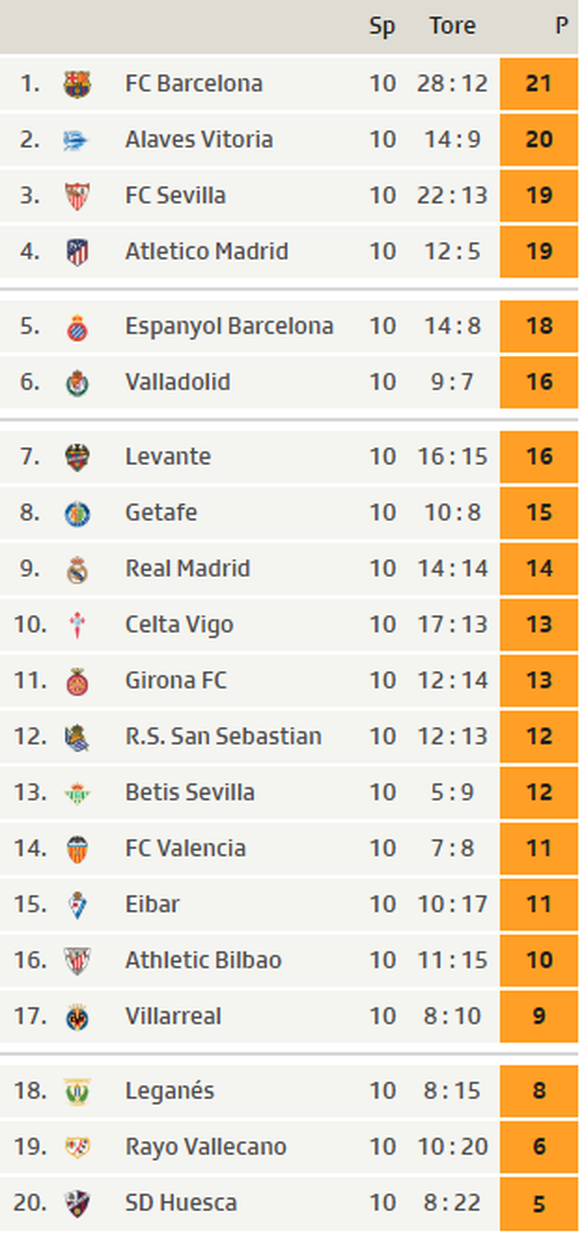Screen dimensions: 582x1233
Task: Click the orange 21 points cell
Action: [x=539, y=83]
